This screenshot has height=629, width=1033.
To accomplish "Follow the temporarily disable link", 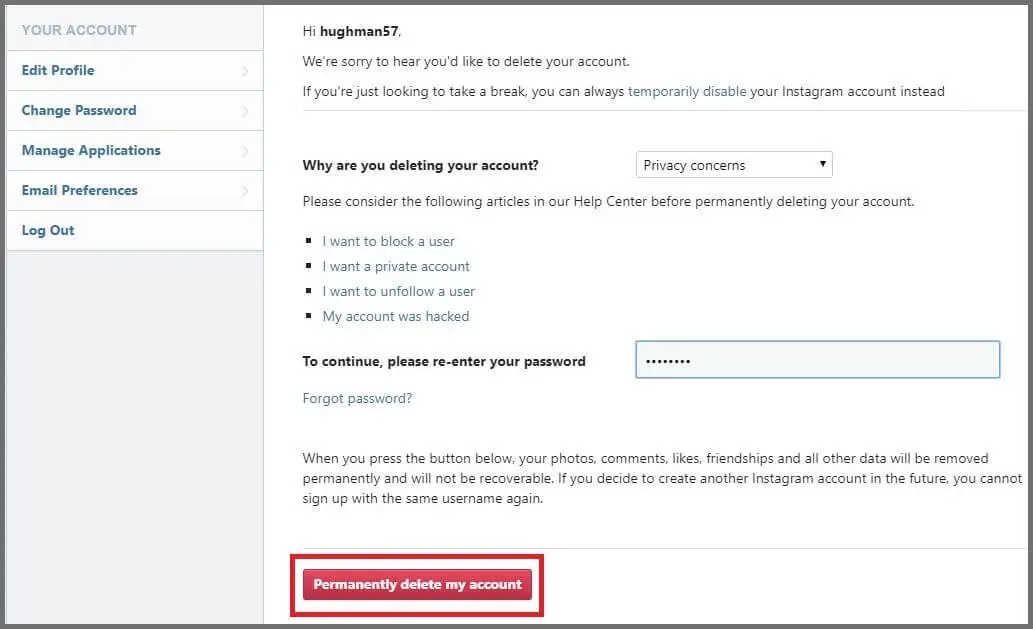I will click(x=687, y=91).
